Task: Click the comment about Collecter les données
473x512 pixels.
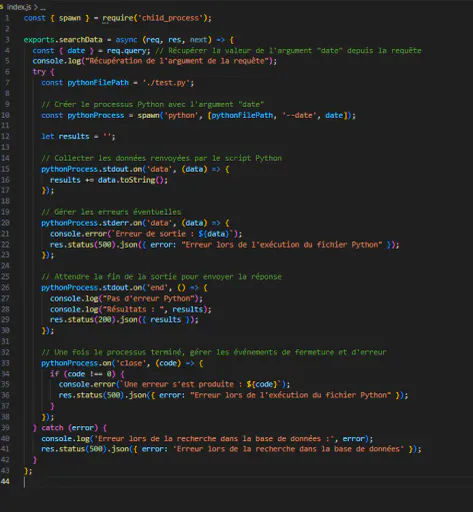Action: coord(161,158)
